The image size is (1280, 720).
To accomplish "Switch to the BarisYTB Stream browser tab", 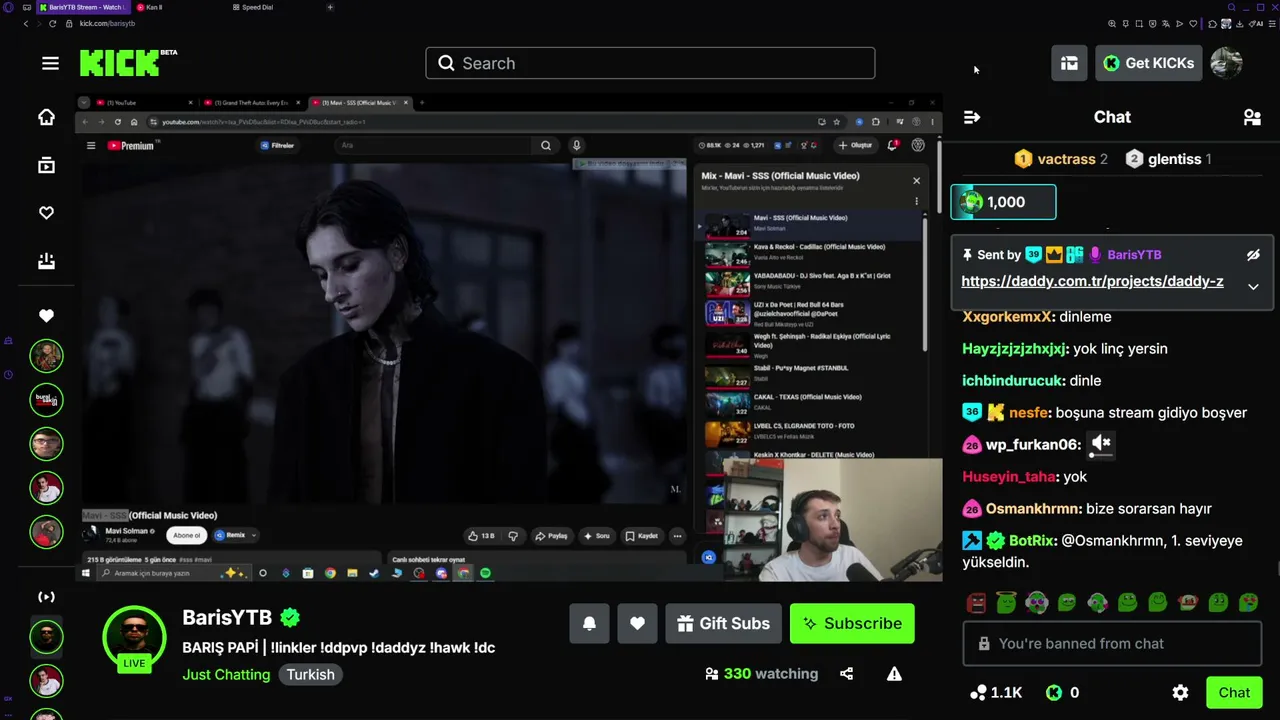I will tap(84, 7).
